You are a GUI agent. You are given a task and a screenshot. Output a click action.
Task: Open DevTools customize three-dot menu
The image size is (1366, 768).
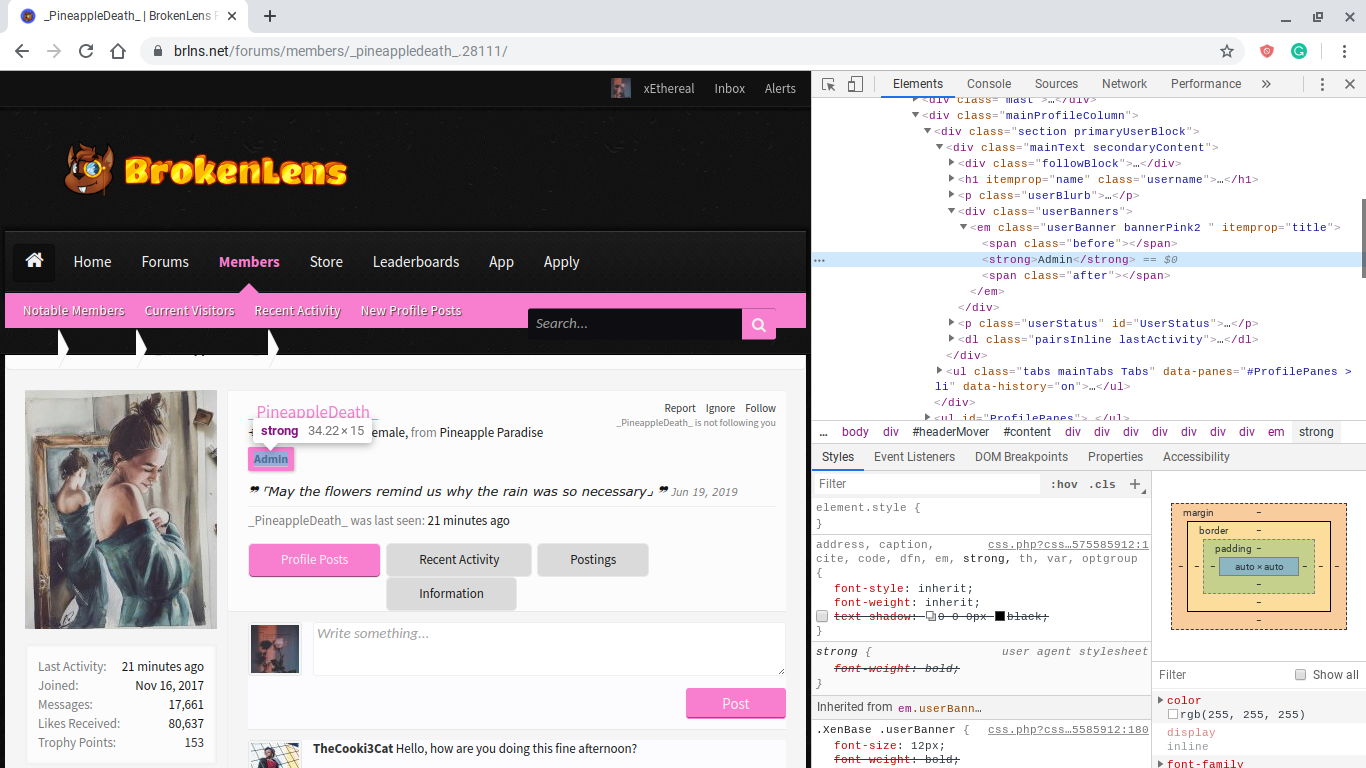(x=1322, y=84)
